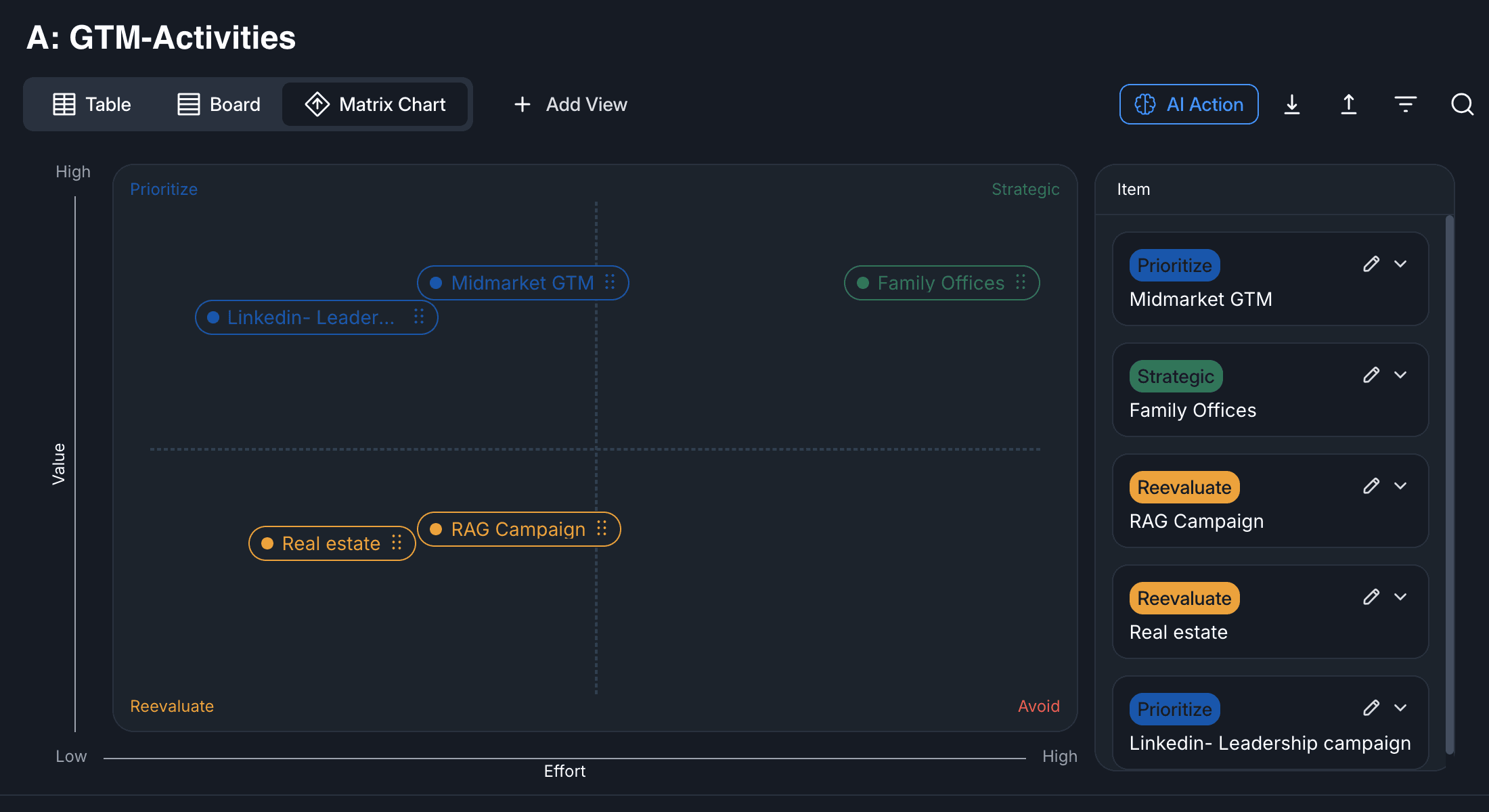1489x812 pixels.
Task: Switch to the Board view tab
Action: pyautogui.click(x=219, y=104)
